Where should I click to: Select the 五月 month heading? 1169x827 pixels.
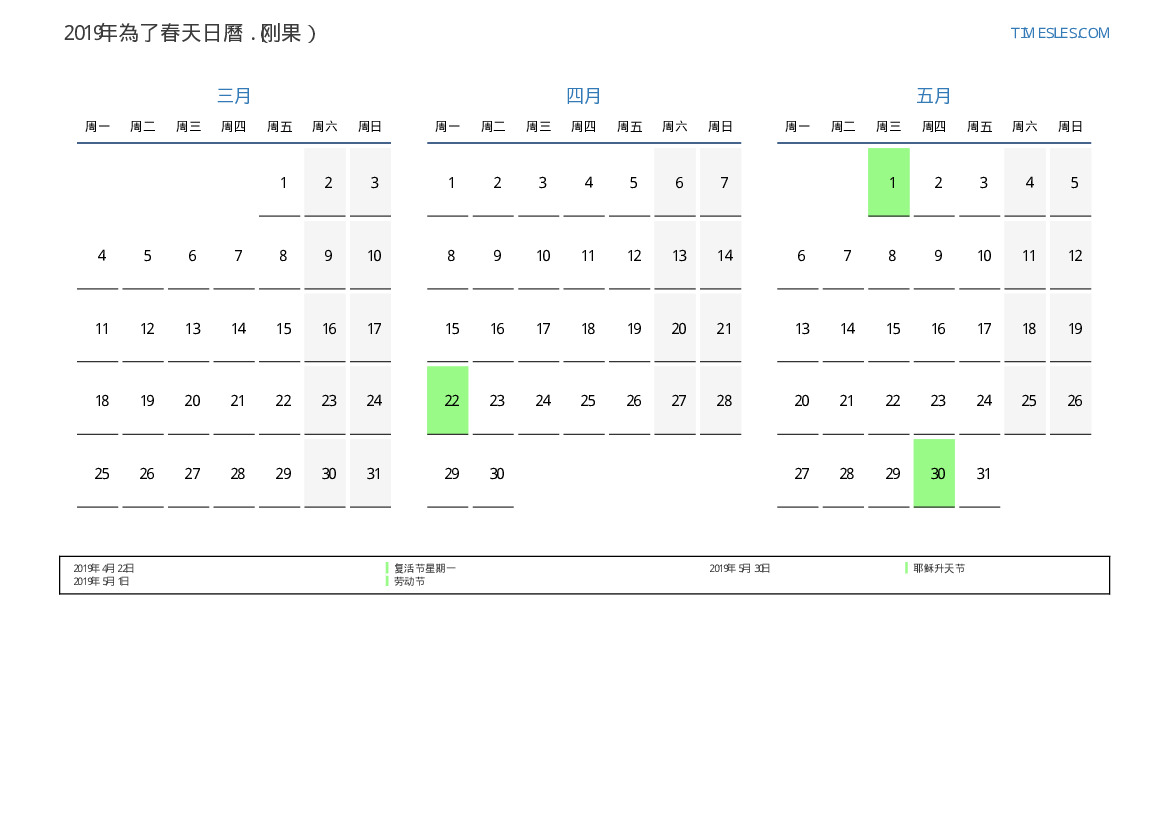pyautogui.click(x=934, y=96)
